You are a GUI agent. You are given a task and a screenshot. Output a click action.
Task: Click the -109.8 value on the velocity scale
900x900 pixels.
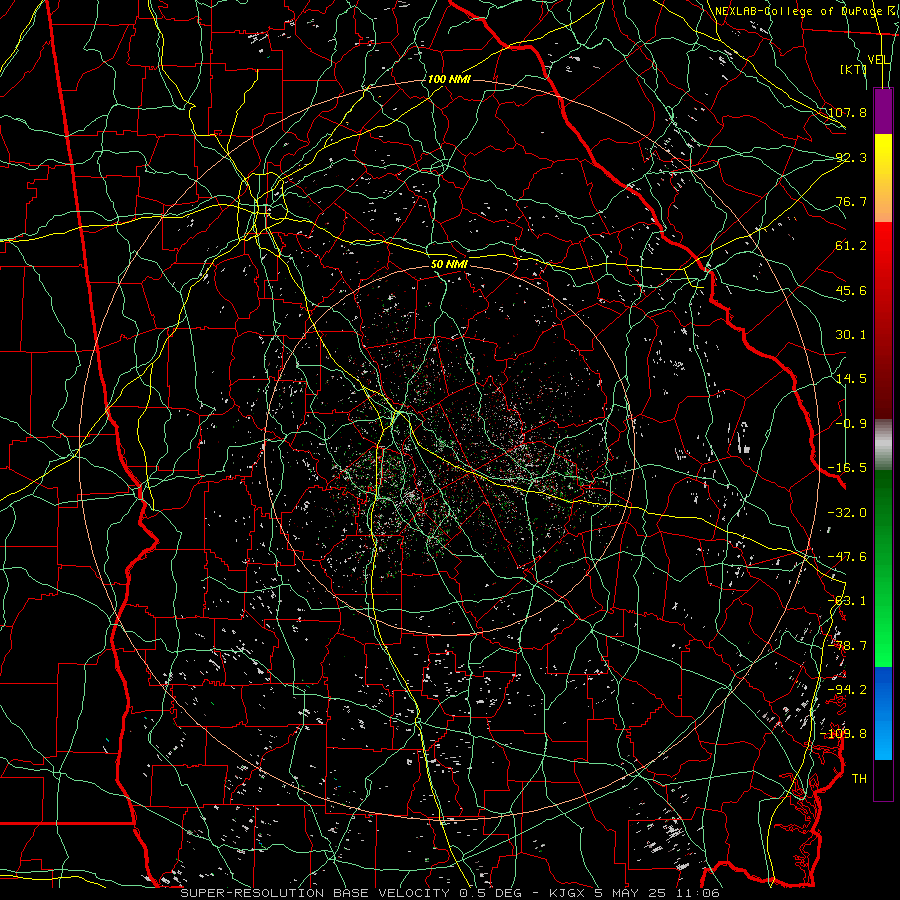point(844,734)
